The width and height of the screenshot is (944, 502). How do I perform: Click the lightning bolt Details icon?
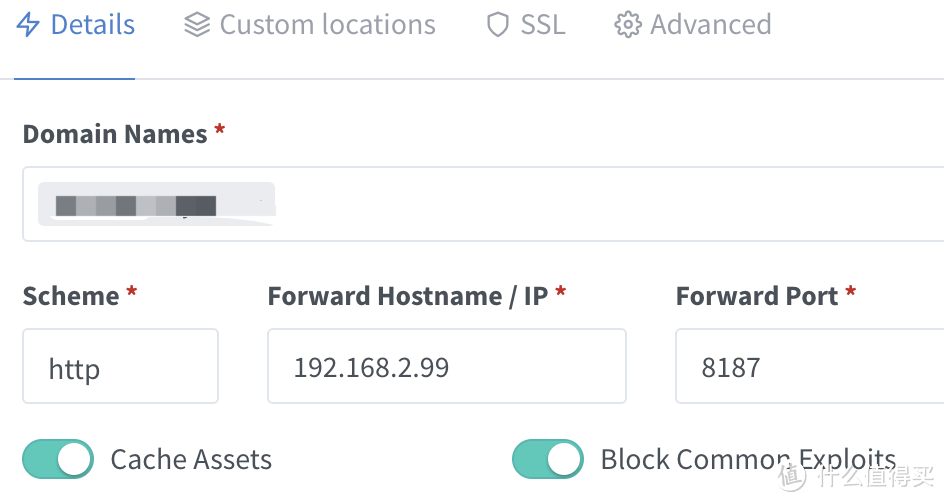(28, 25)
